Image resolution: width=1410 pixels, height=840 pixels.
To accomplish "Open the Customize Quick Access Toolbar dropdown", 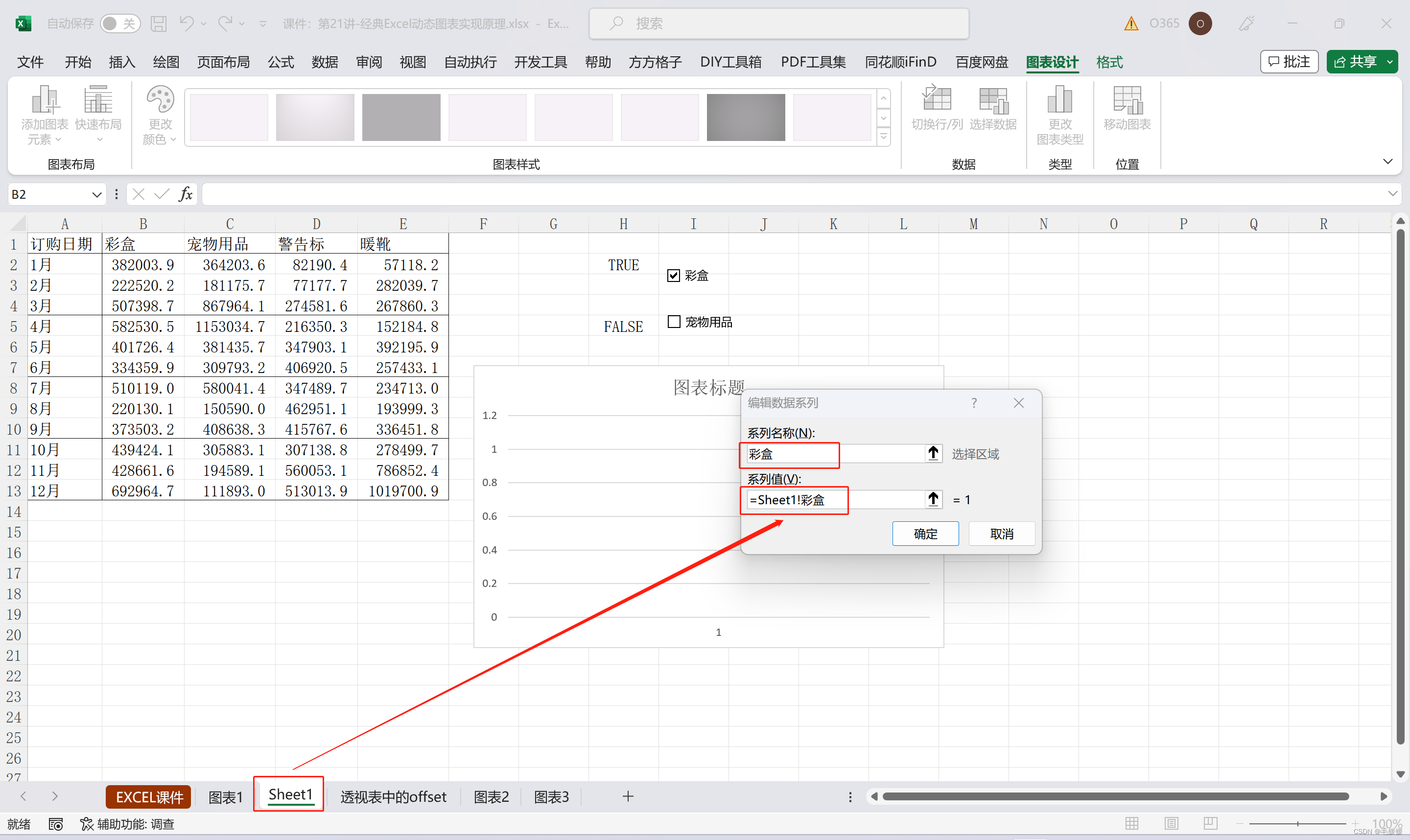I will click(x=262, y=24).
